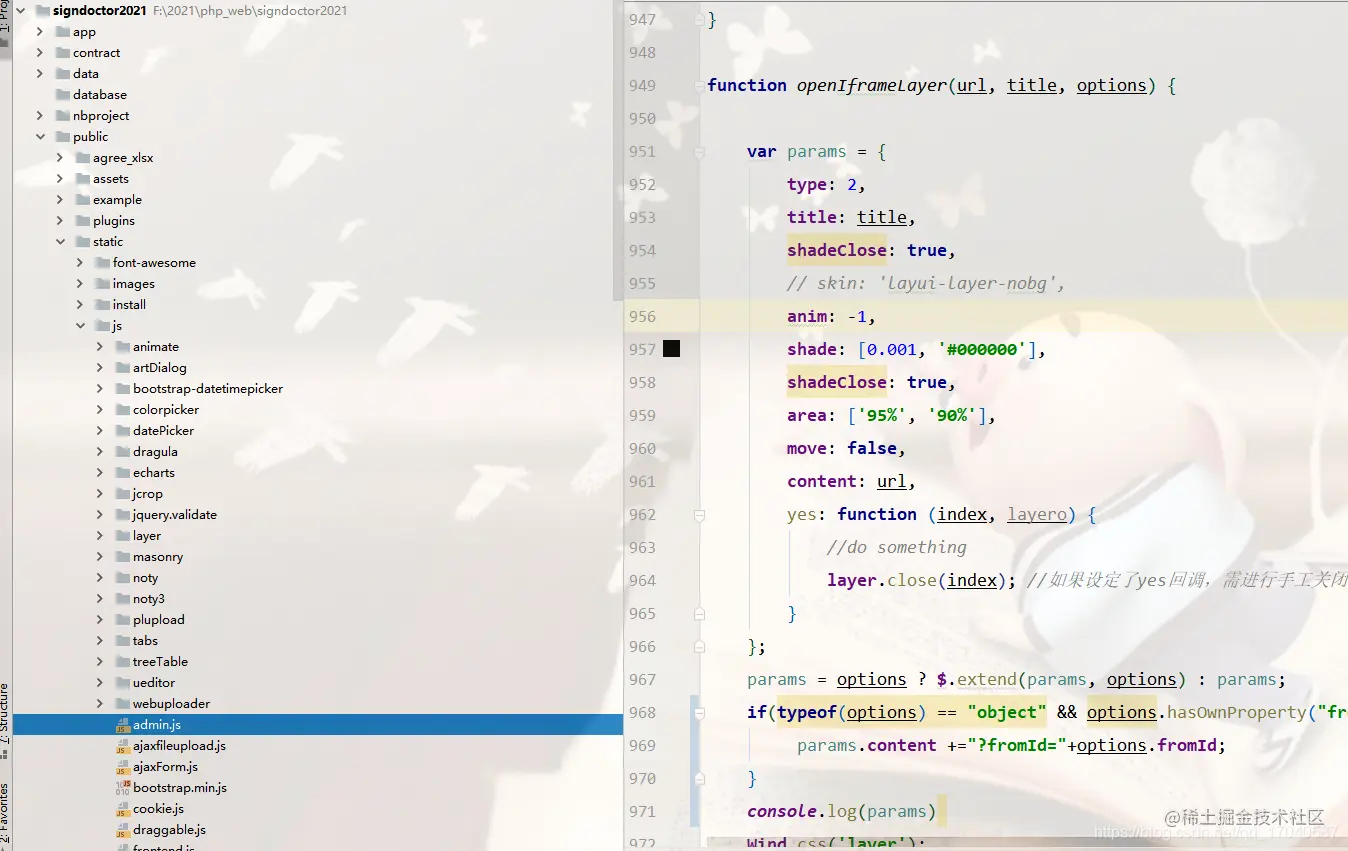
Task: Click the black color swatch on line 957
Action: click(671, 349)
